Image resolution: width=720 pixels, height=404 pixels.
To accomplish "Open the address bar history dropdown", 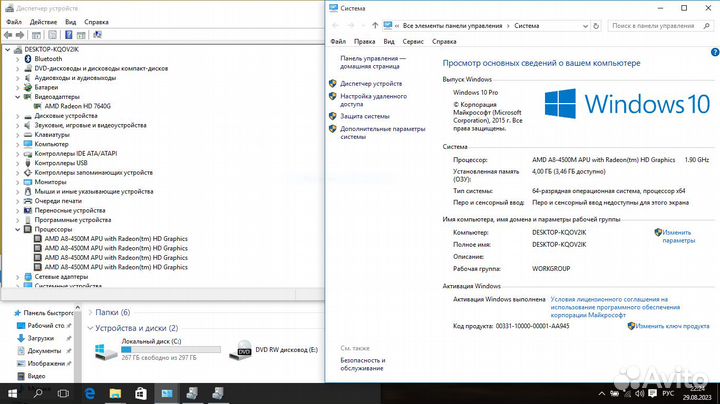I will point(585,26).
